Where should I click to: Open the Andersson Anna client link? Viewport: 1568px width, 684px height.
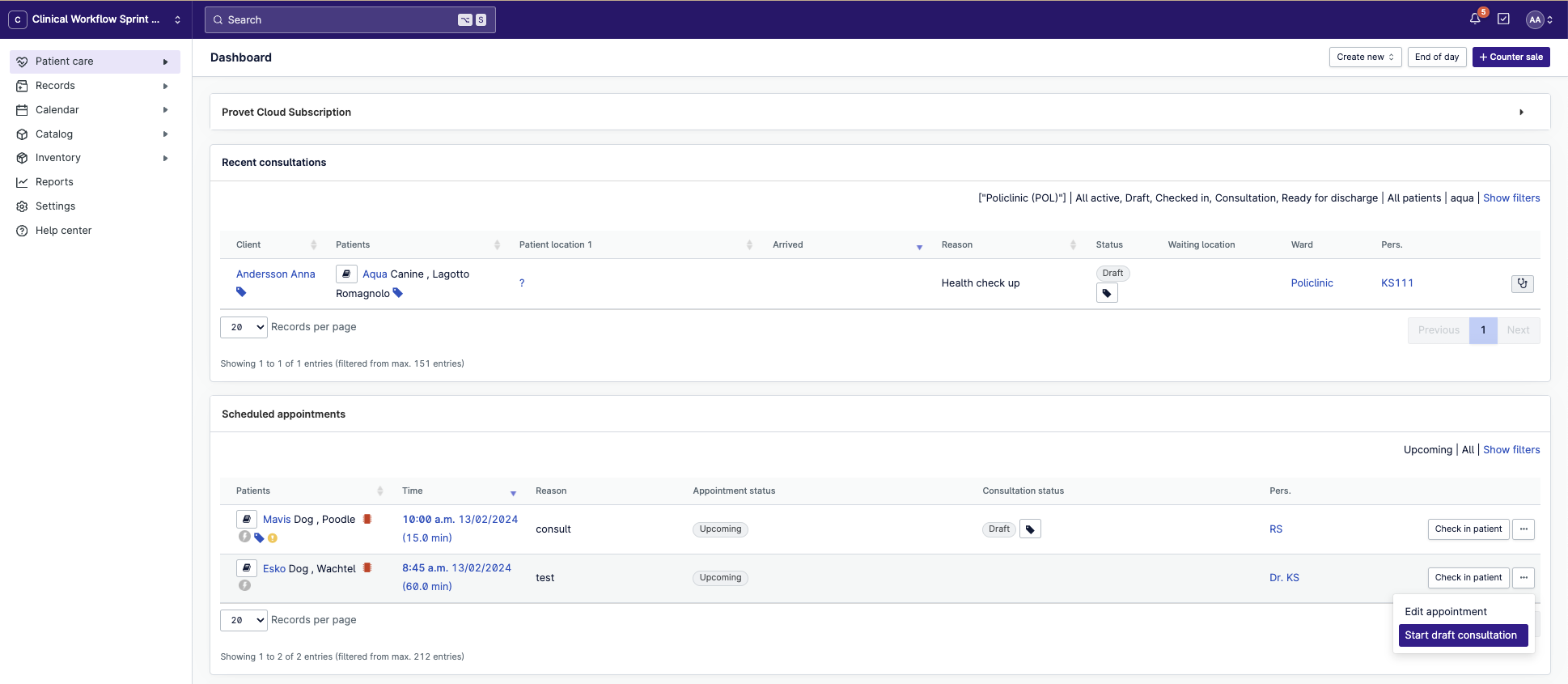click(x=276, y=274)
